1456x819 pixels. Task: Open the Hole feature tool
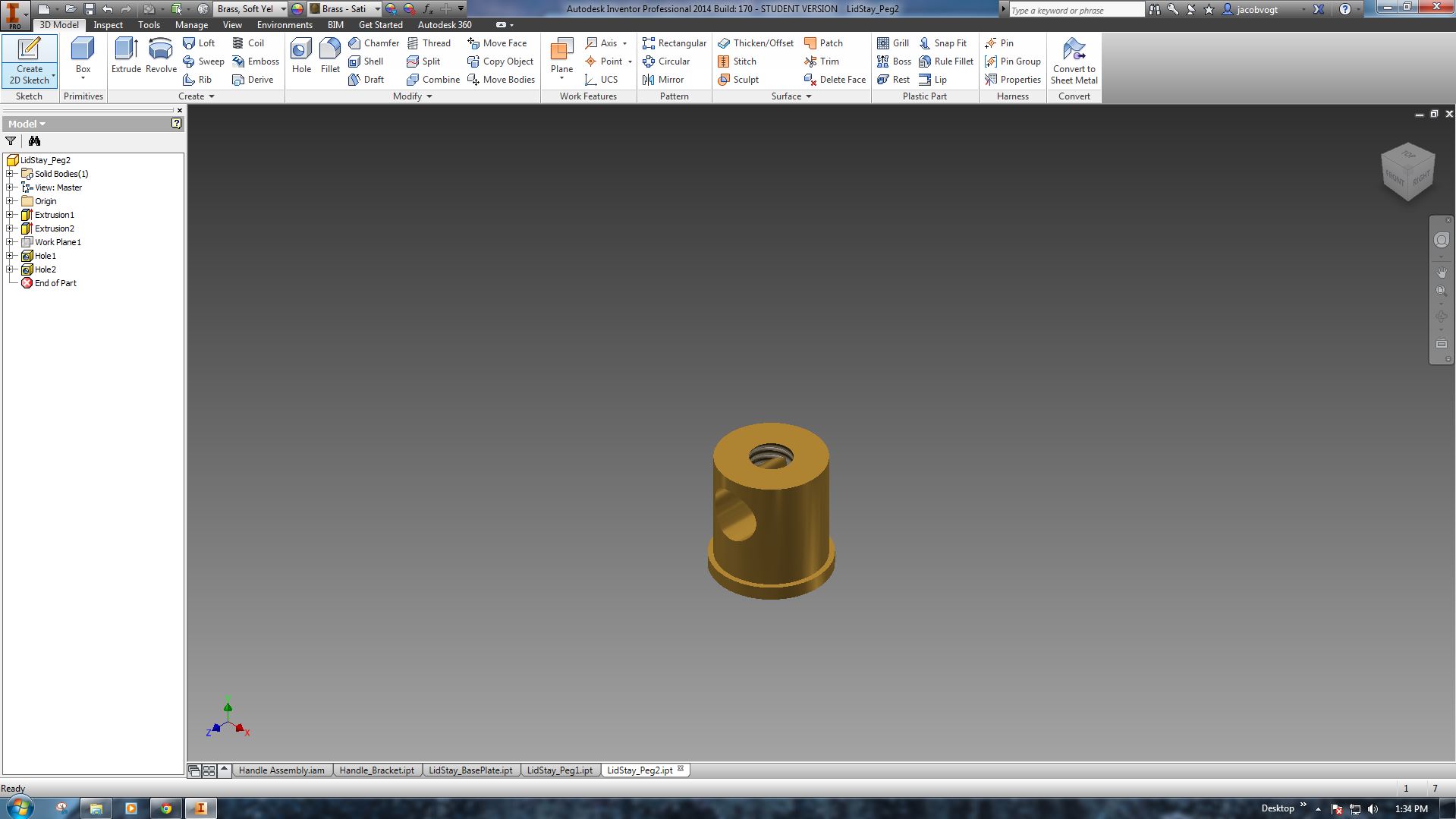[x=301, y=55]
